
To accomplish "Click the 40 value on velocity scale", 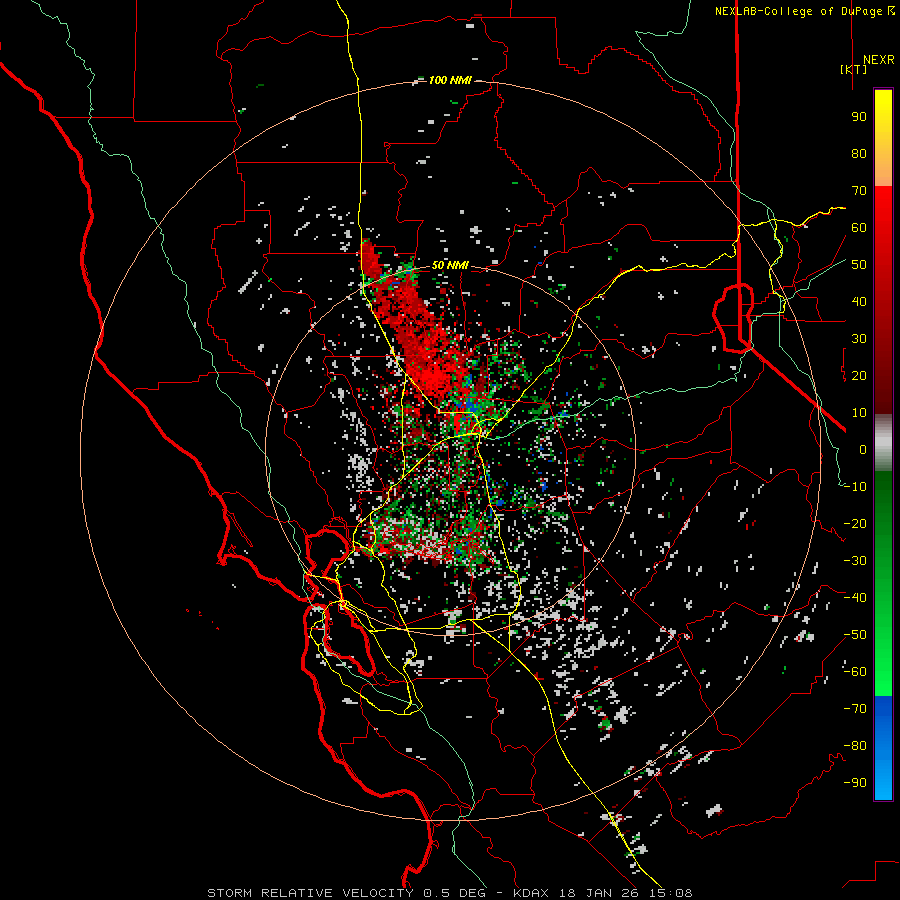I will point(859,301).
